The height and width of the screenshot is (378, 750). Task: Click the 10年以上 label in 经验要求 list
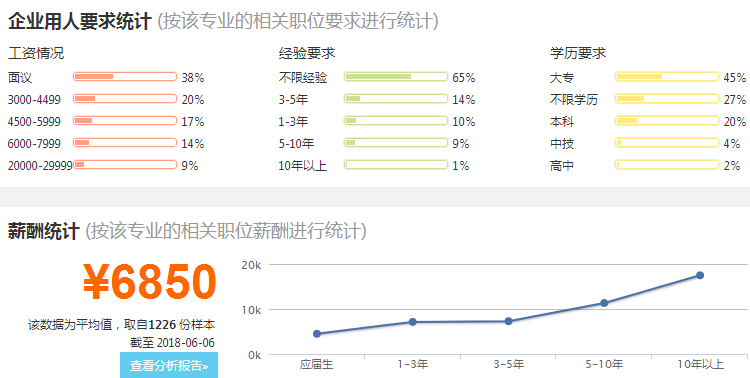[303, 166]
